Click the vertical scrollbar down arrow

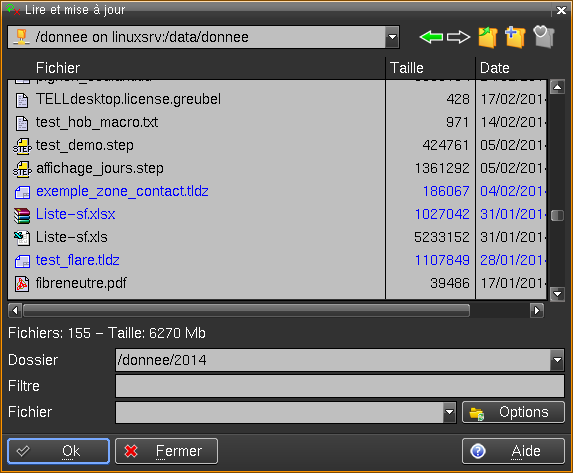click(558, 293)
